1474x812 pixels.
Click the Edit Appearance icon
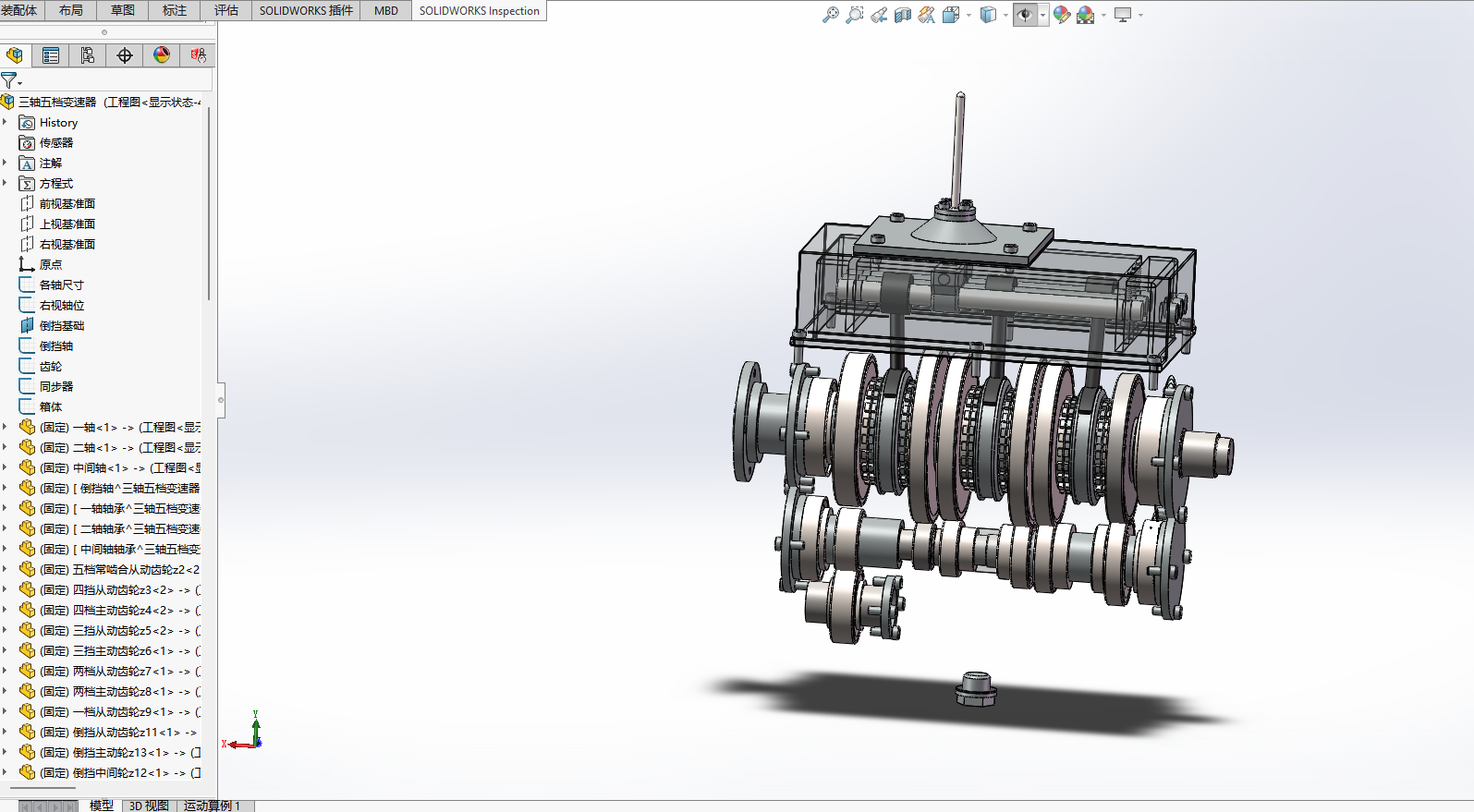coord(1062,15)
